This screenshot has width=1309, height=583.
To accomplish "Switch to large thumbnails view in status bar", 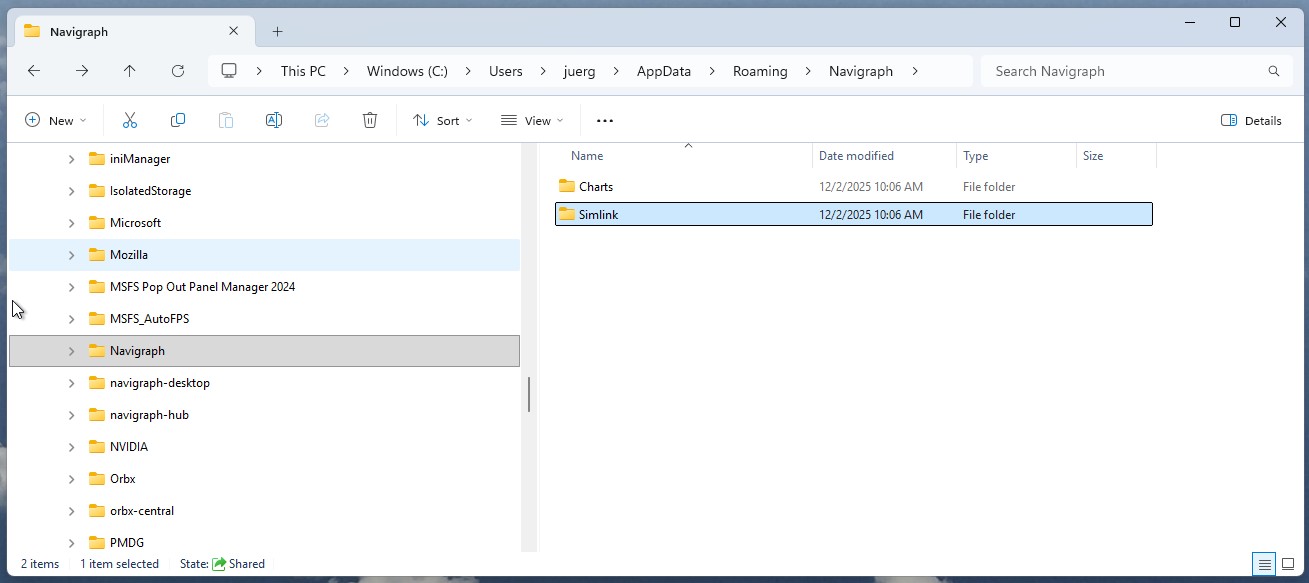I will pos(1288,564).
